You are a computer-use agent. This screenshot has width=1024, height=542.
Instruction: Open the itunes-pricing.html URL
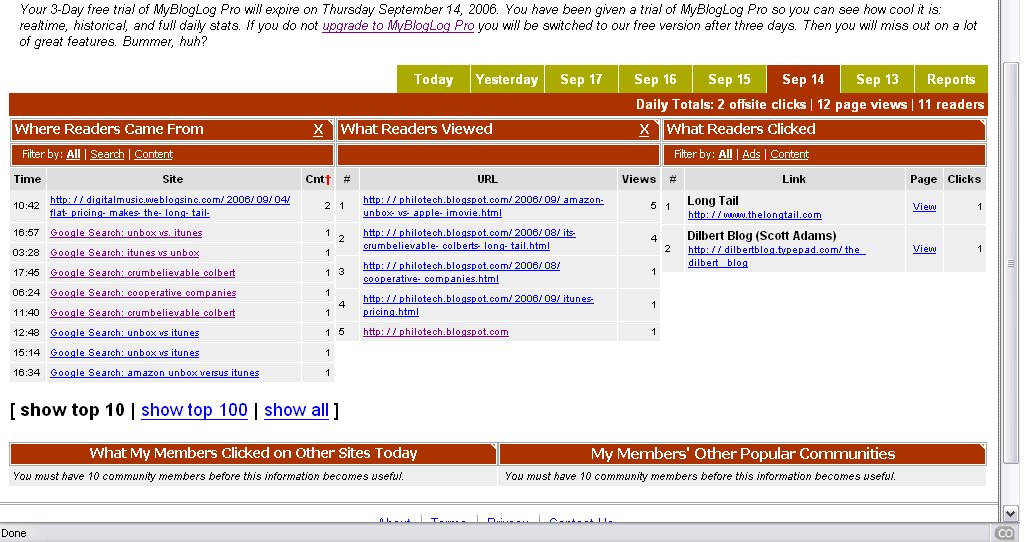pos(478,305)
